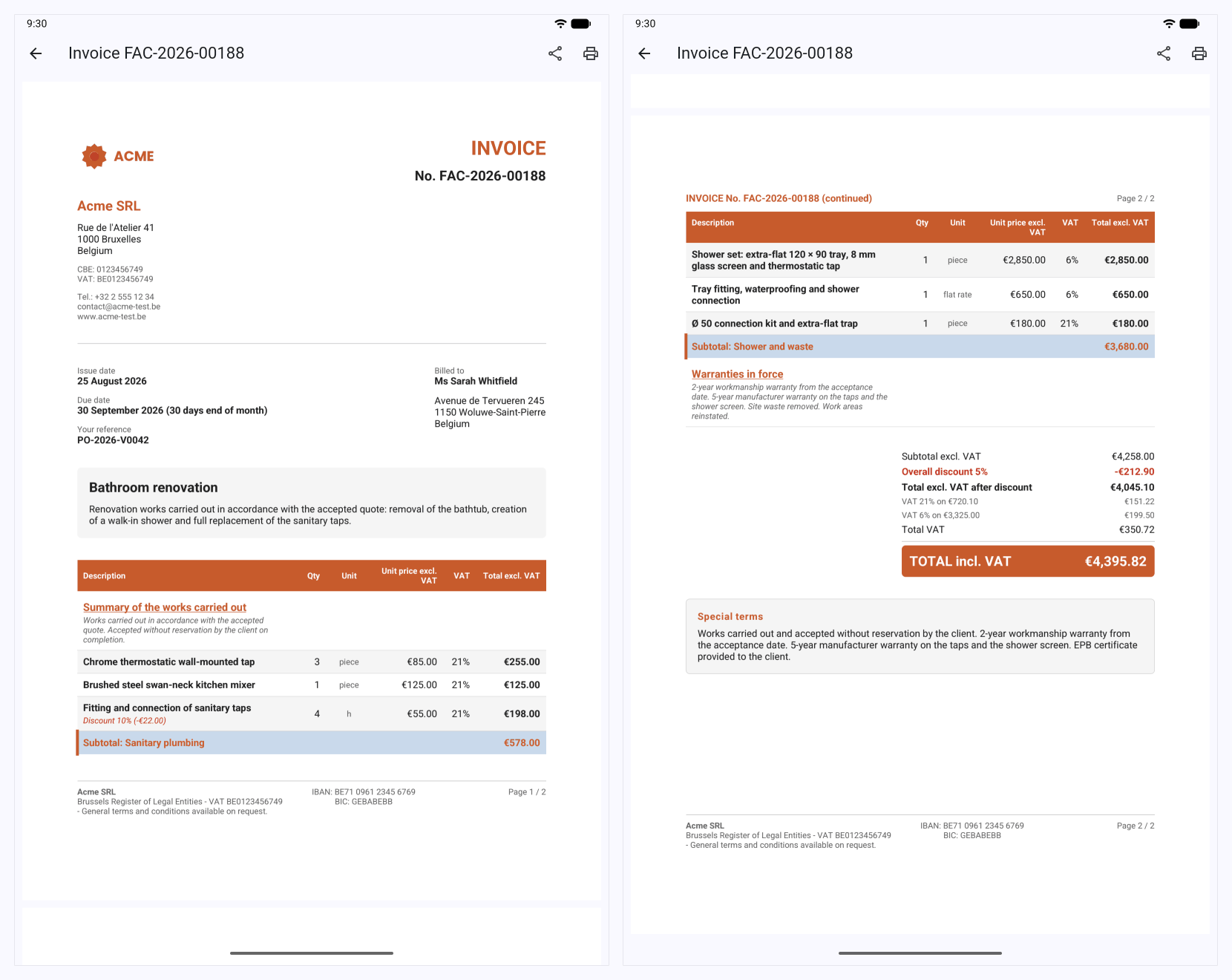The width and height of the screenshot is (1232, 980).
Task: Tap the 'Brushed steel swan-neck kitchen mixer' row
Action: (x=312, y=685)
